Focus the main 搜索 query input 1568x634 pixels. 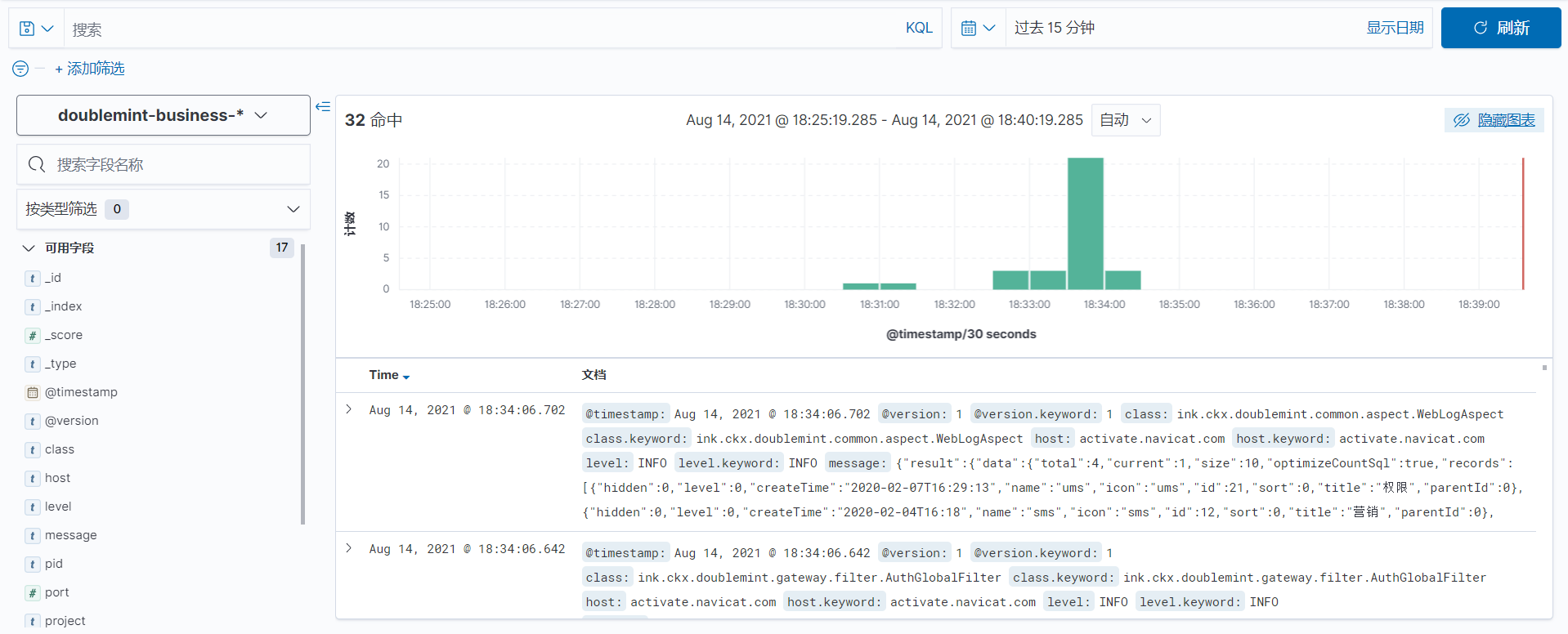(x=482, y=29)
